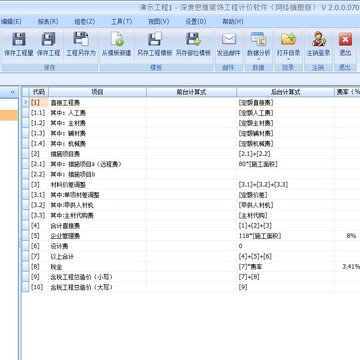Click the 打开目录 open folder icon
Viewport: 360px width, 360px height.
288,39
